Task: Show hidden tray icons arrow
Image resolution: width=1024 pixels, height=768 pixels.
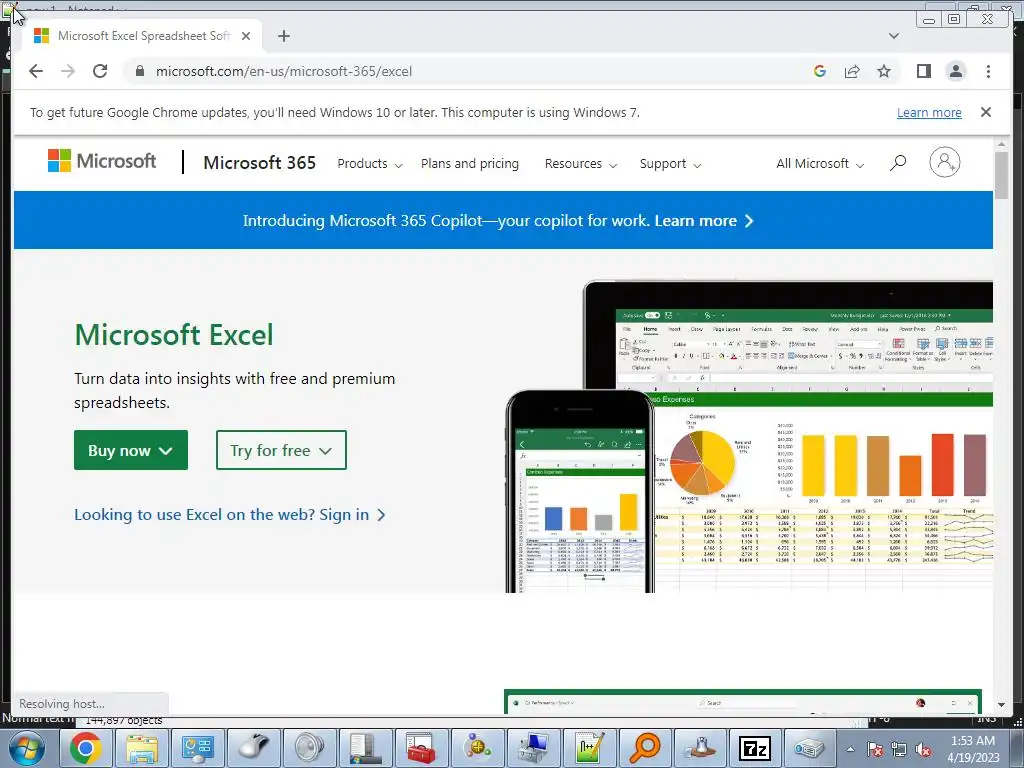Action: [x=850, y=749]
